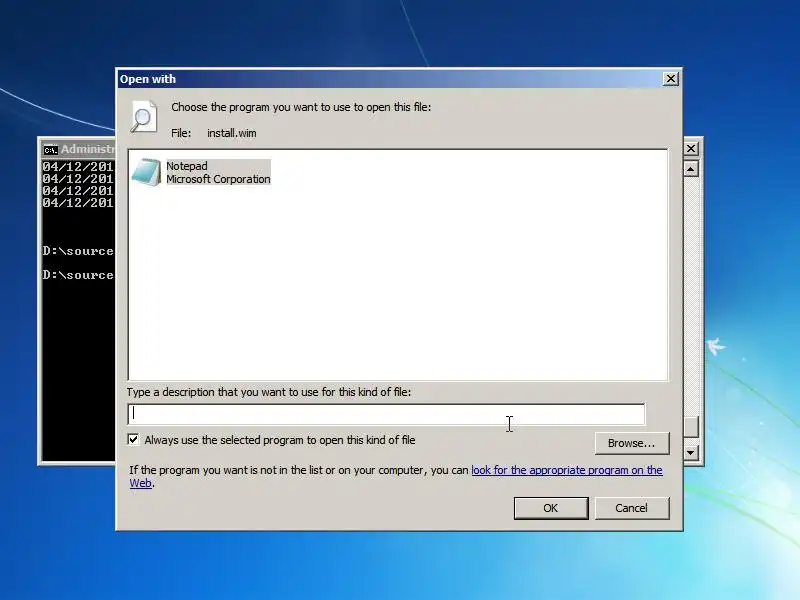
Task: Click the file search icon beside the prompt
Action: pos(143,117)
